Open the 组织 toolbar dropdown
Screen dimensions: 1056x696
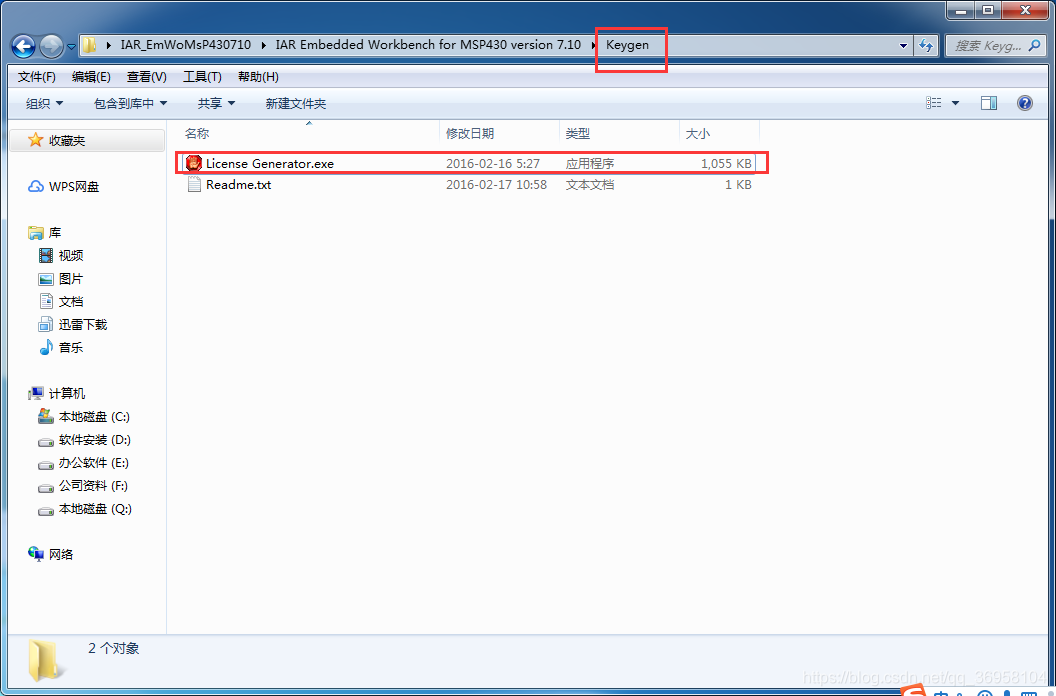pyautogui.click(x=44, y=103)
